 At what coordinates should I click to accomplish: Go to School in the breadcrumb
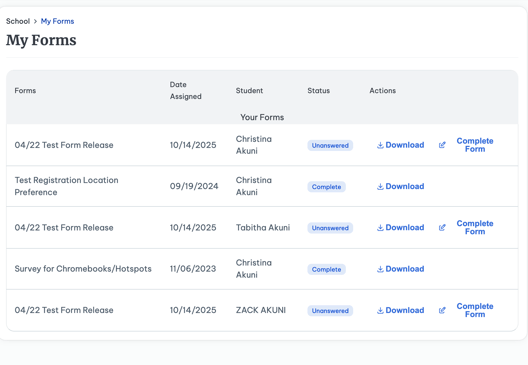(x=18, y=21)
